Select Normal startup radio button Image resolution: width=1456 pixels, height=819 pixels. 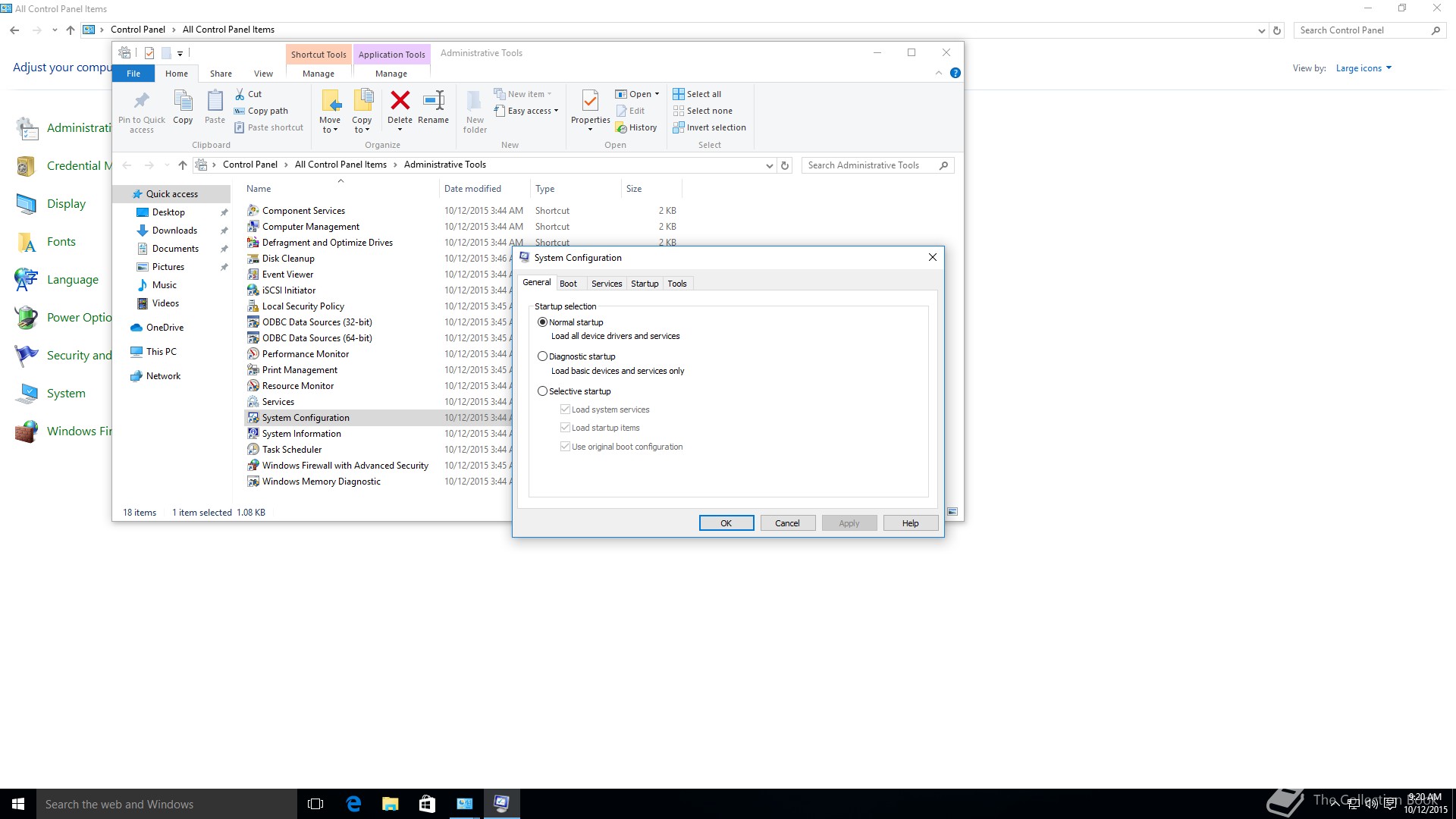(542, 322)
